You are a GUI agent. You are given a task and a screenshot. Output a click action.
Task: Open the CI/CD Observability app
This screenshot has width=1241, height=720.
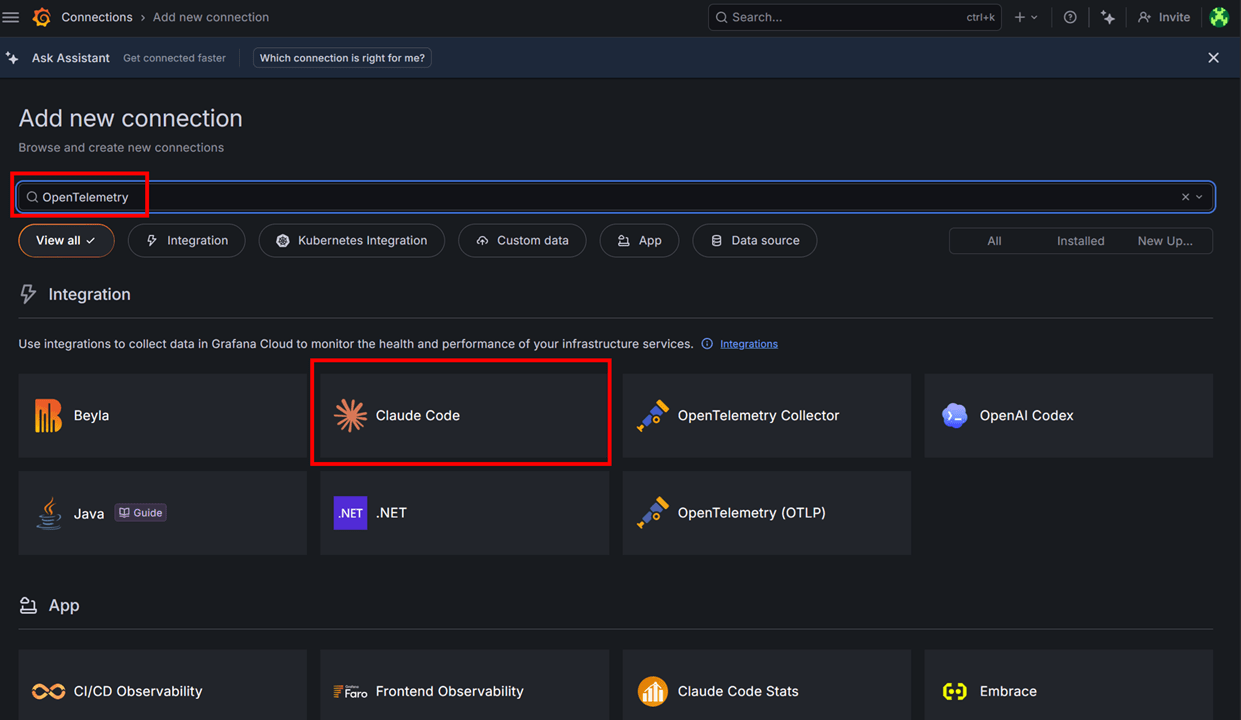pos(163,686)
